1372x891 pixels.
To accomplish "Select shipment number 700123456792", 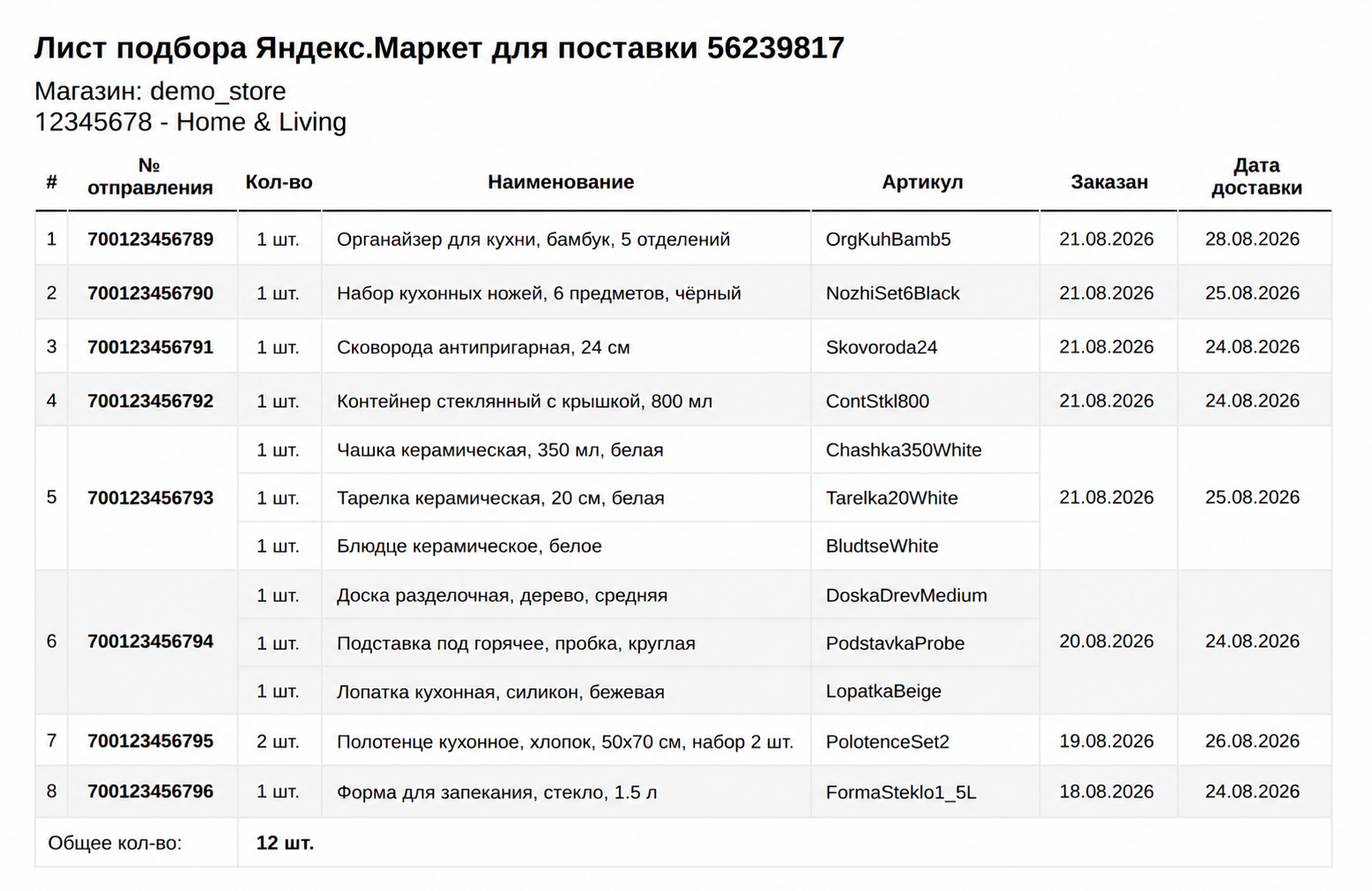I will (150, 401).
